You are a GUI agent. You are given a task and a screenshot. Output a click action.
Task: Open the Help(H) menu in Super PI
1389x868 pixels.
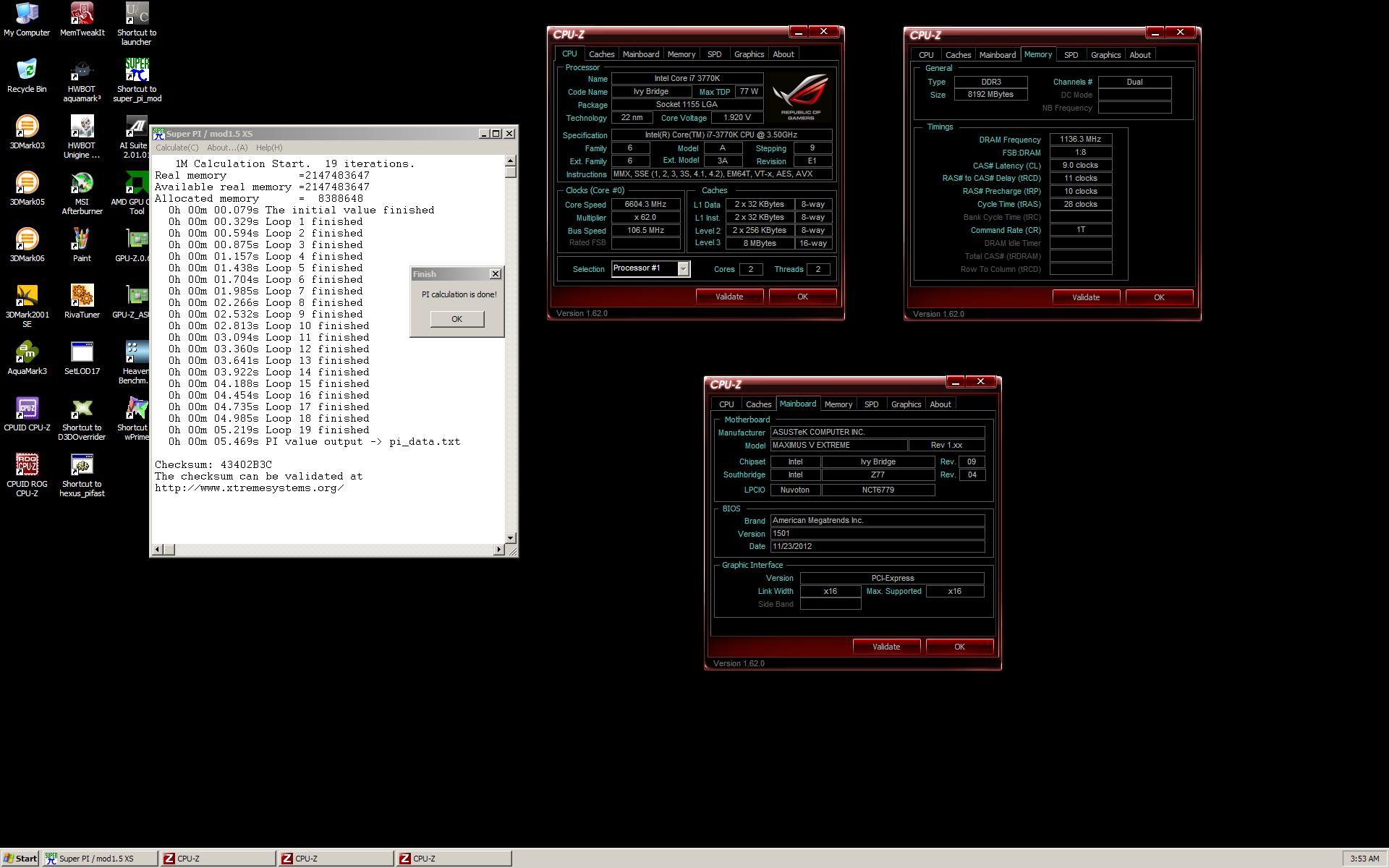coord(269,148)
